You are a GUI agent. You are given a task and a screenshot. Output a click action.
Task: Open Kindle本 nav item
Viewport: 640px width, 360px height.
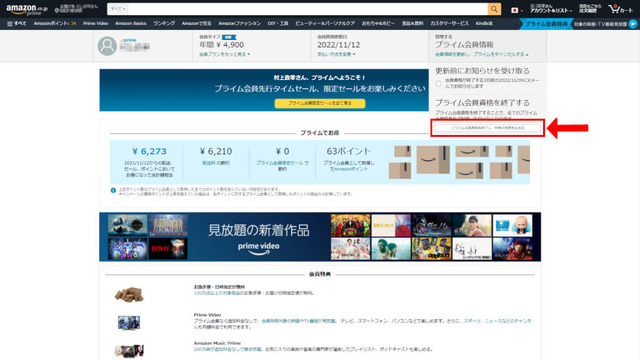click(x=484, y=24)
